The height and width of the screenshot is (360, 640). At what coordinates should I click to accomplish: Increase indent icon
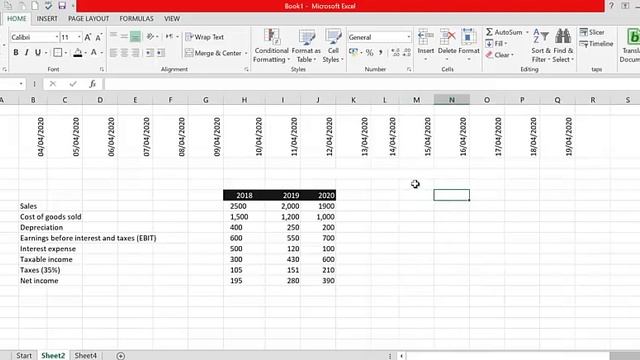161,53
